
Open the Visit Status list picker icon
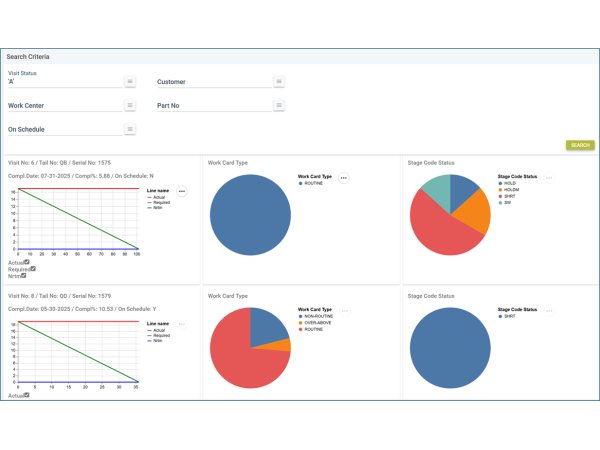[x=130, y=81]
